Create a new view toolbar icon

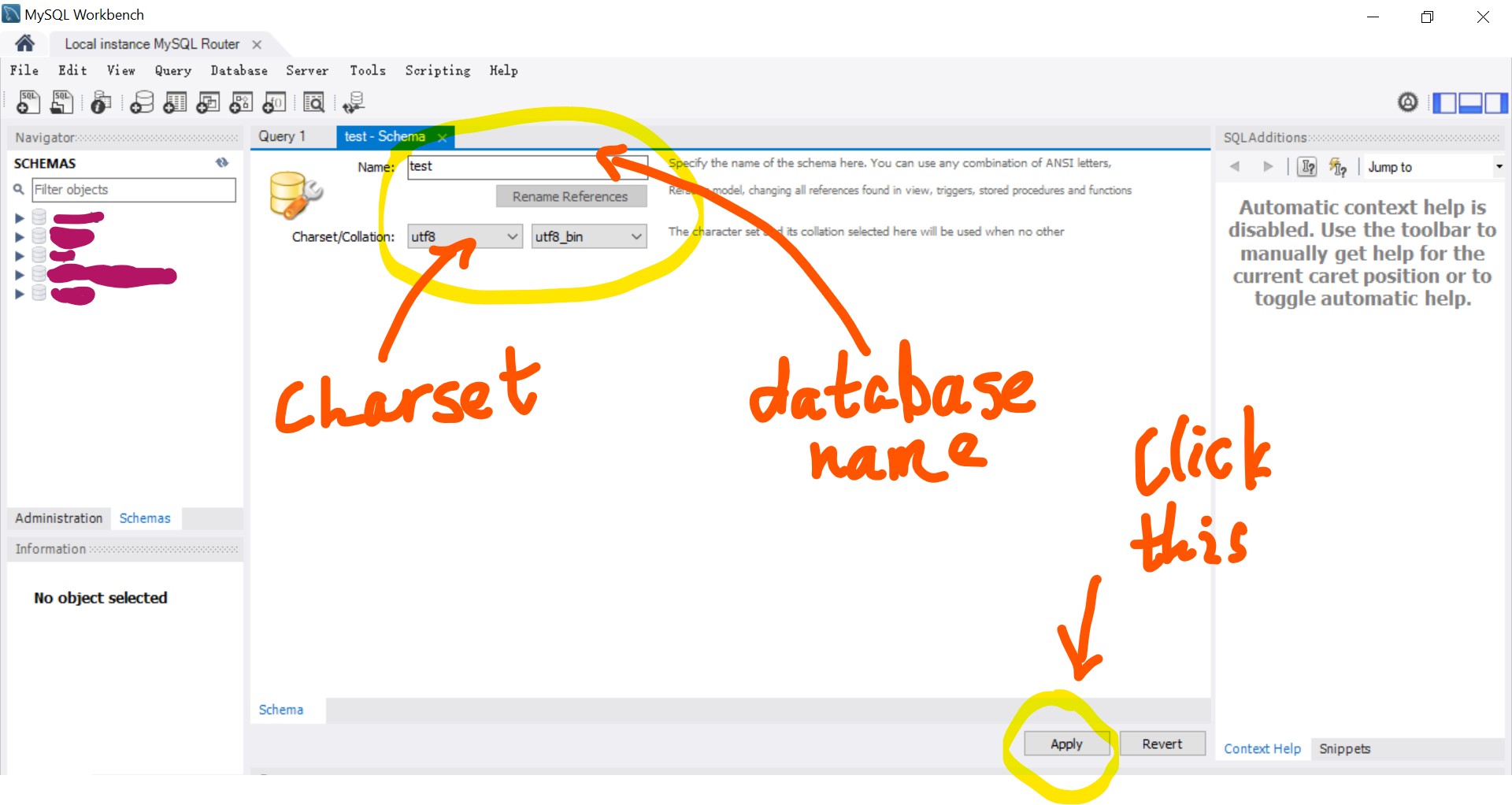tap(208, 102)
